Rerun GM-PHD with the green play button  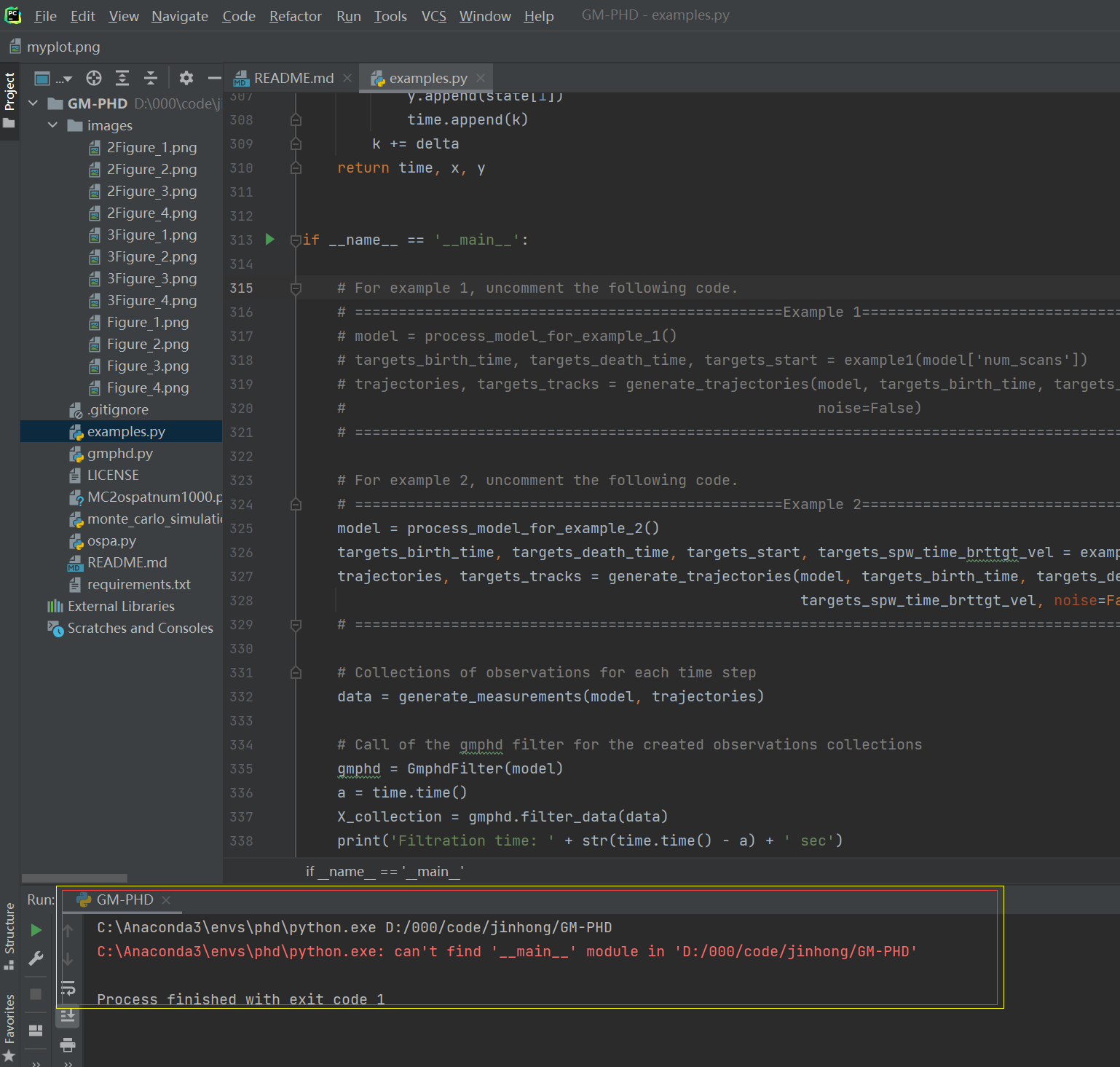[36, 930]
